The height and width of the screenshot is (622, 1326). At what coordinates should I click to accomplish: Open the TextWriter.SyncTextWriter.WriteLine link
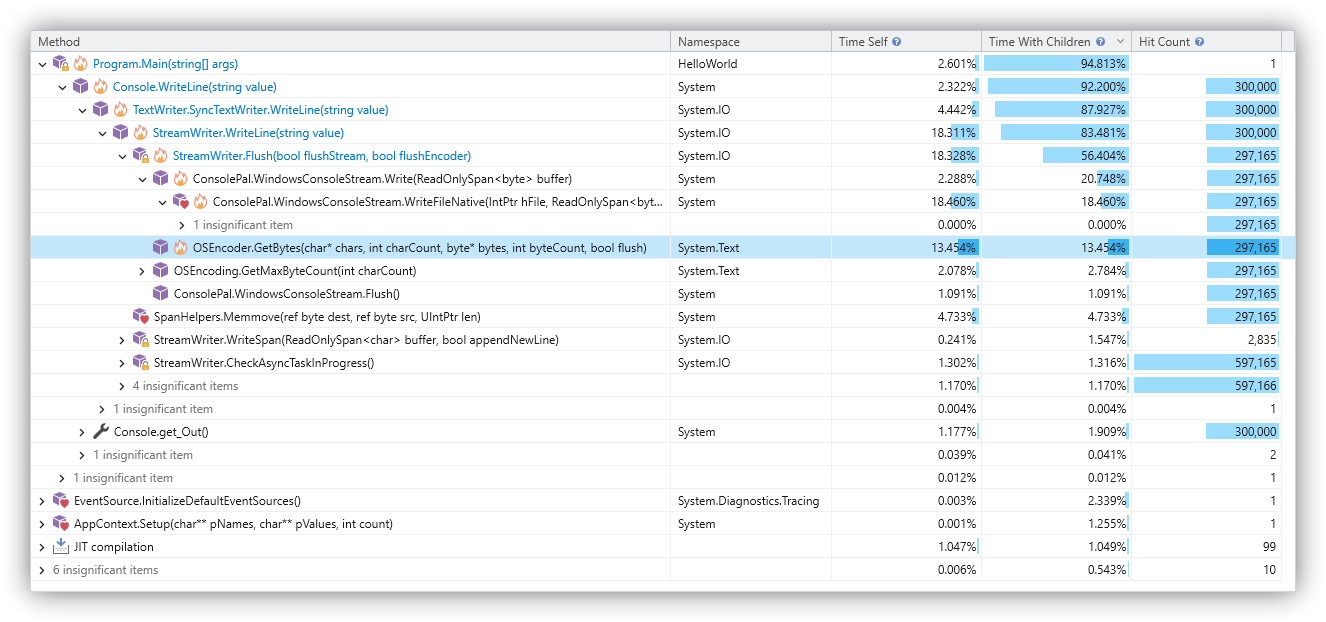coord(260,110)
